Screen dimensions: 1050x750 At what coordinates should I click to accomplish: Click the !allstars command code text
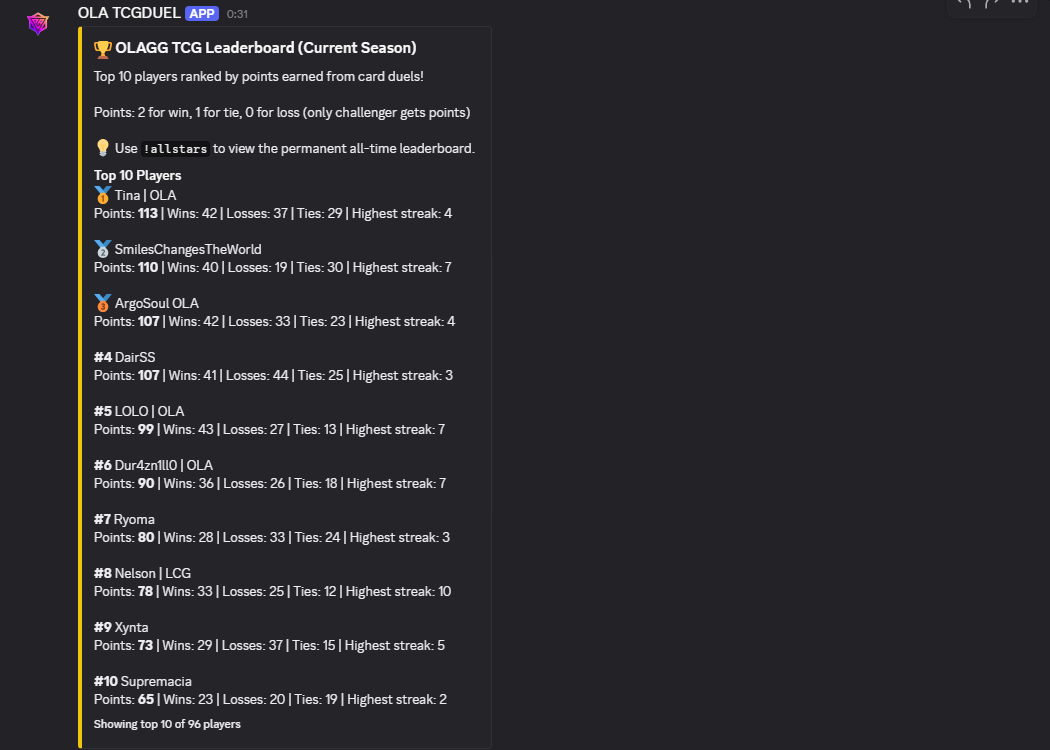[x=175, y=149]
